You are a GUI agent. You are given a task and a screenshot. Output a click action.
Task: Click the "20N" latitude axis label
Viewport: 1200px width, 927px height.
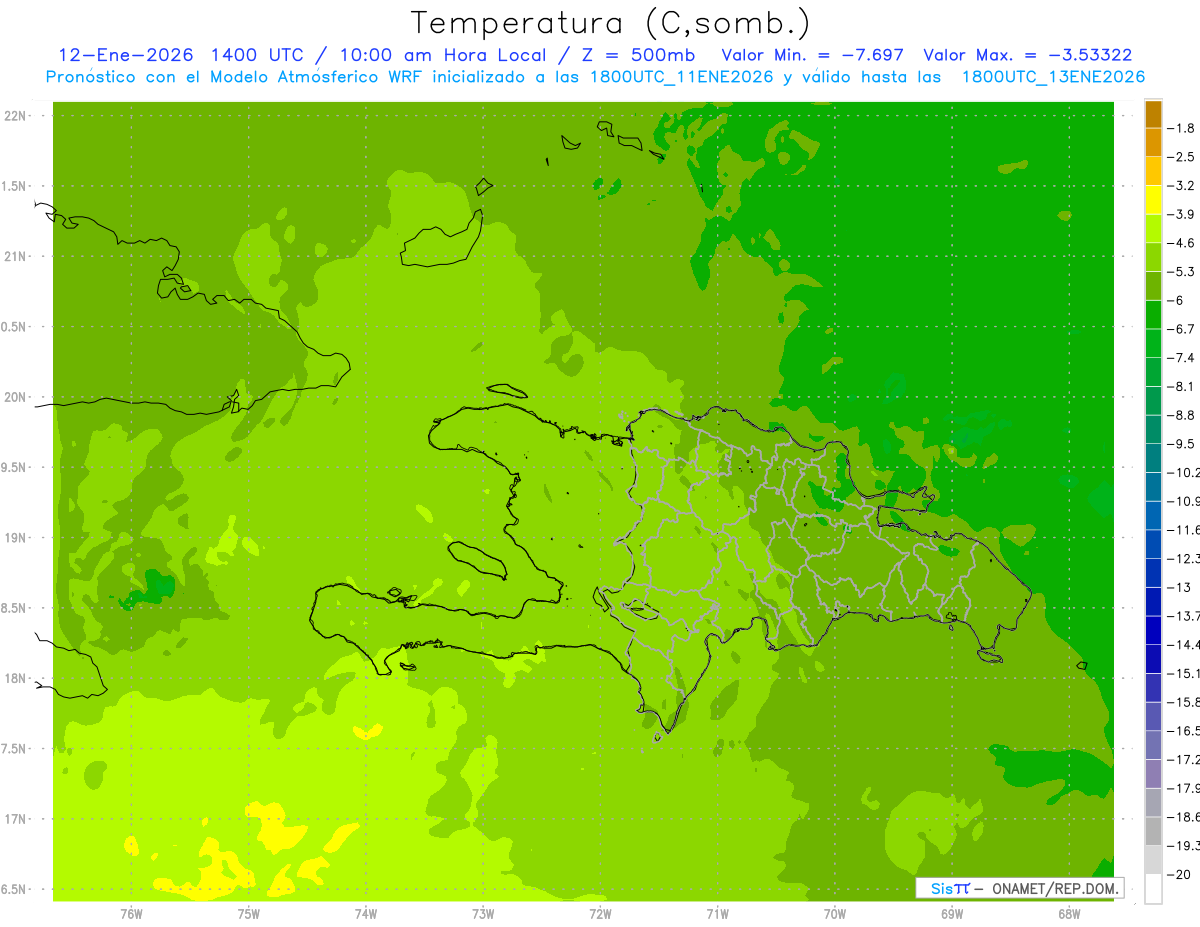pyautogui.click(x=16, y=397)
